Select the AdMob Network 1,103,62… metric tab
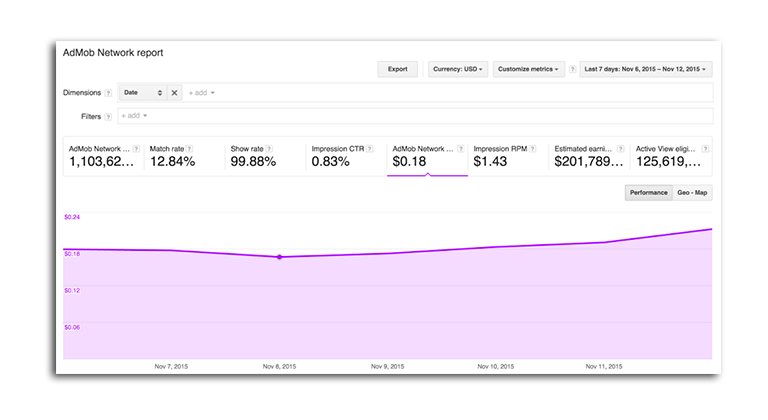This screenshot has width=768, height=420. [x=104, y=157]
